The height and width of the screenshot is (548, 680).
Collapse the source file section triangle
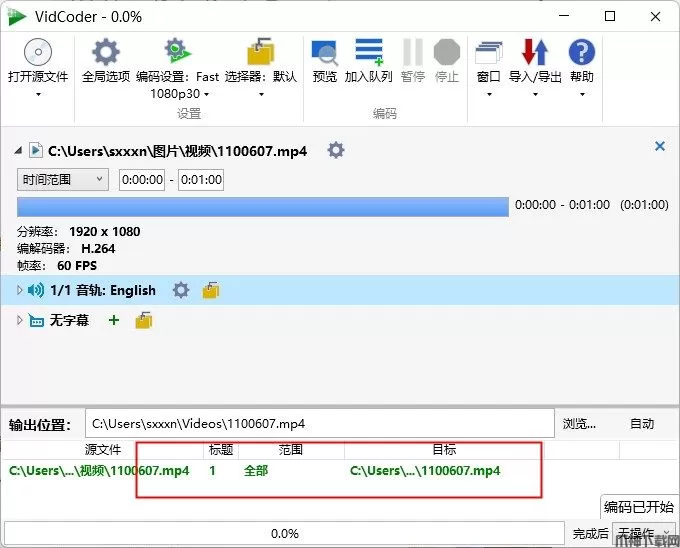[18, 151]
